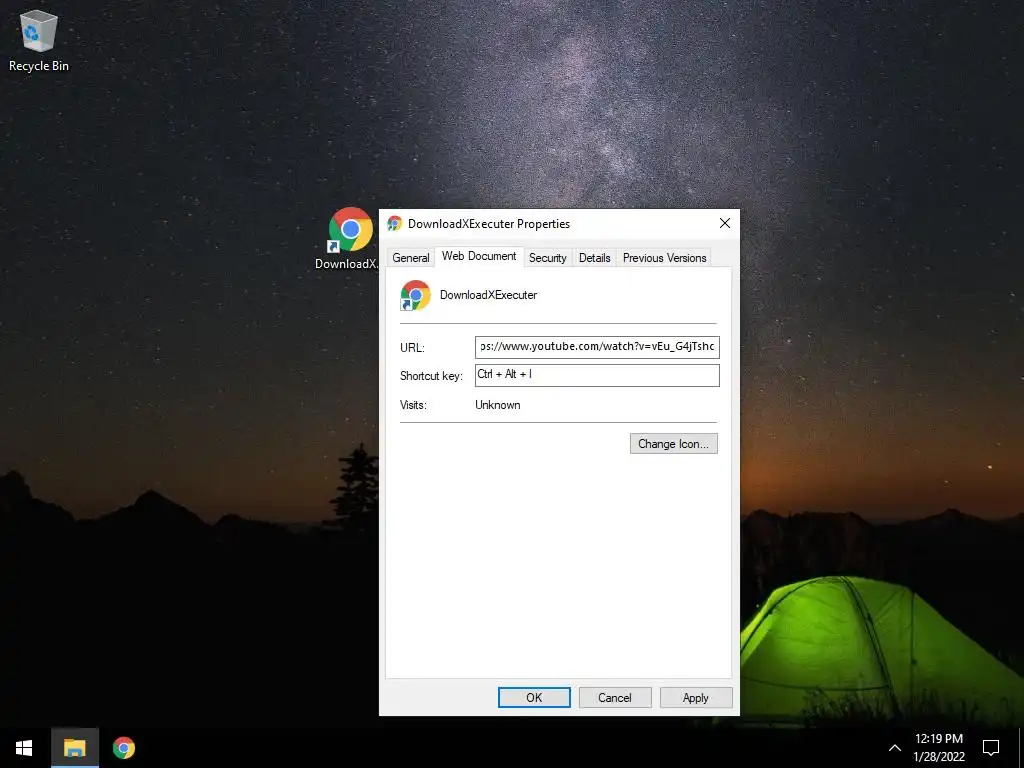Click the 'Unknown' visits value
Screen dimensions: 1024x768
[498, 405]
